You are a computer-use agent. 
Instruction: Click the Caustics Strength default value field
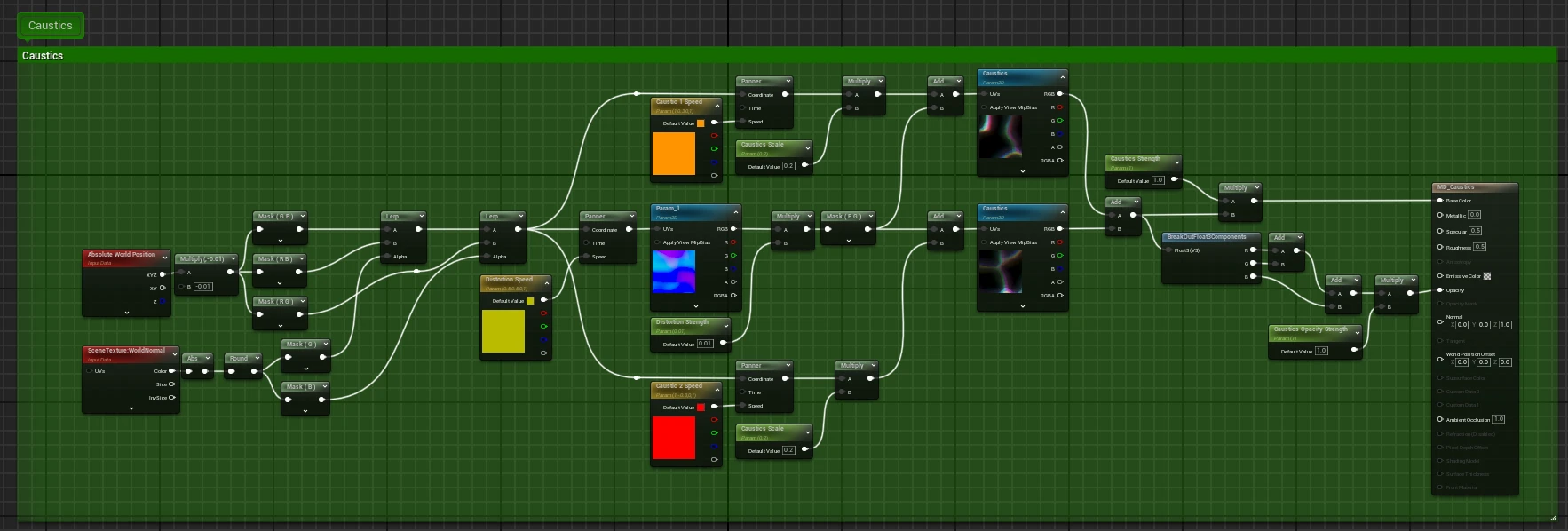coord(1158,179)
